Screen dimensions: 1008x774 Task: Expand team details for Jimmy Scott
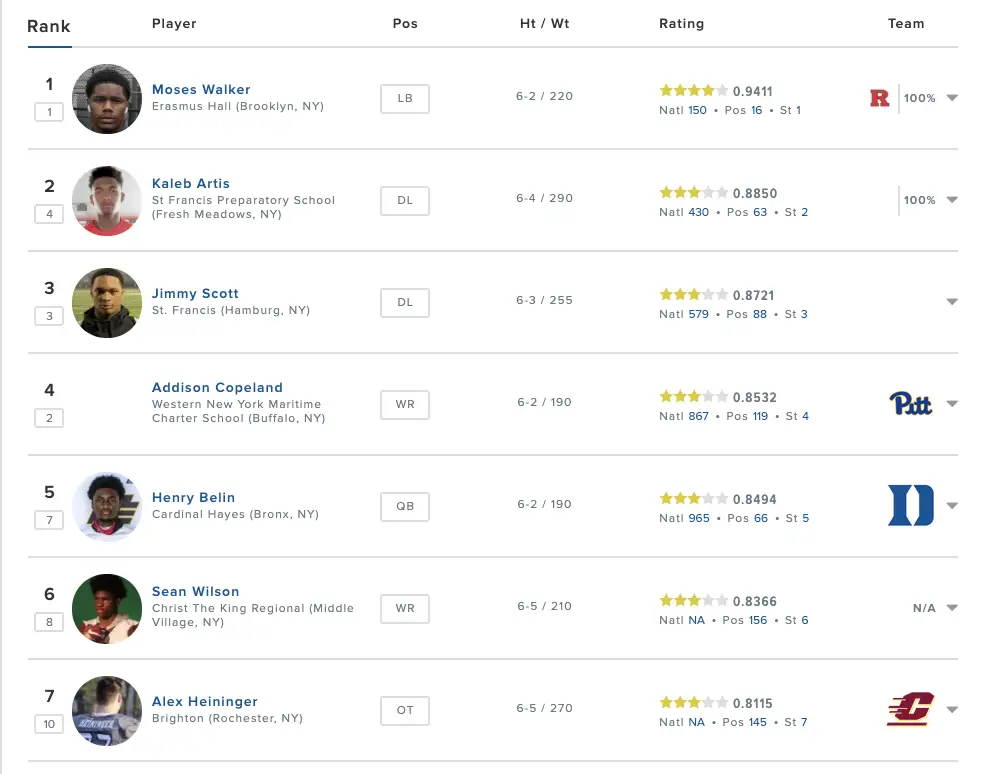pos(952,302)
